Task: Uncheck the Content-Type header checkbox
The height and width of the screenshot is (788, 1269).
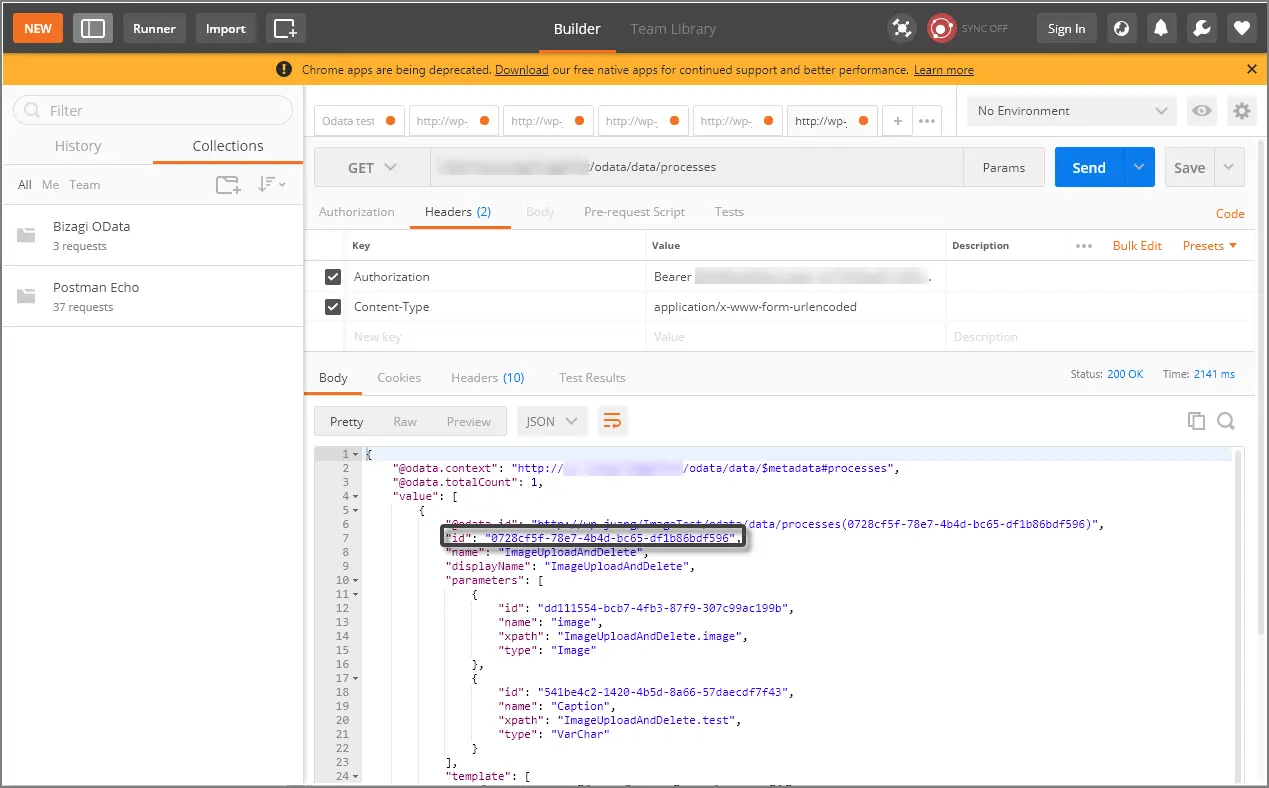Action: pyautogui.click(x=333, y=307)
